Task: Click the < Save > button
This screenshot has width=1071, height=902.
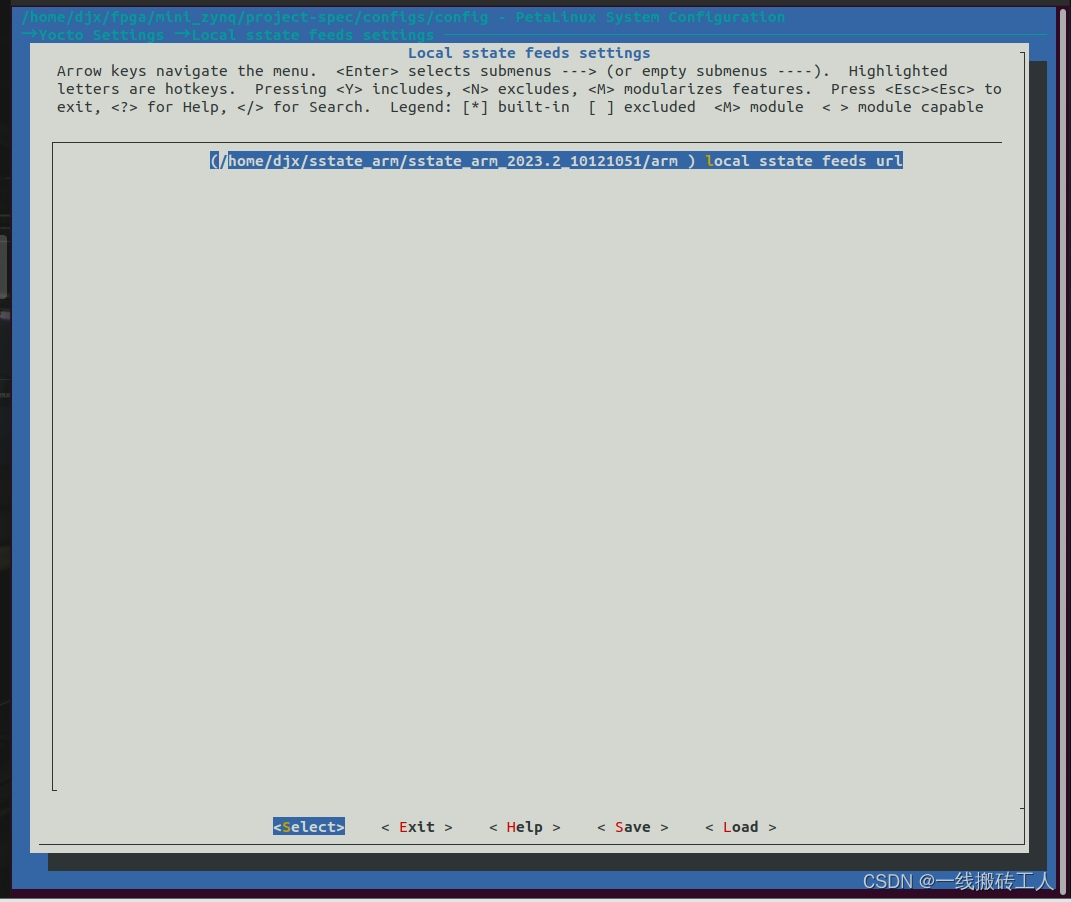Action: point(632,826)
